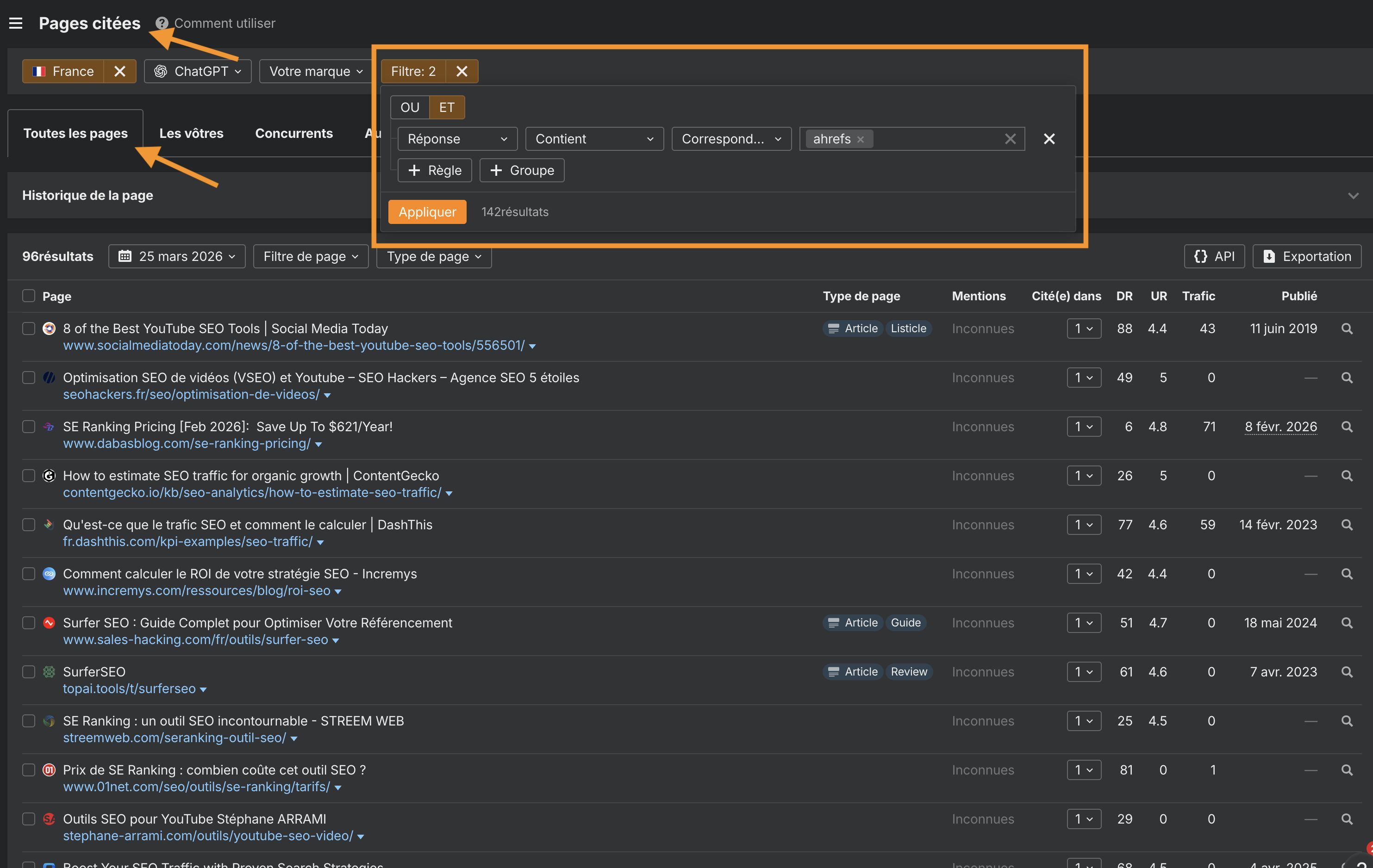The image size is (1373, 868).
Task: Select the OU operator in the filter
Action: point(409,107)
